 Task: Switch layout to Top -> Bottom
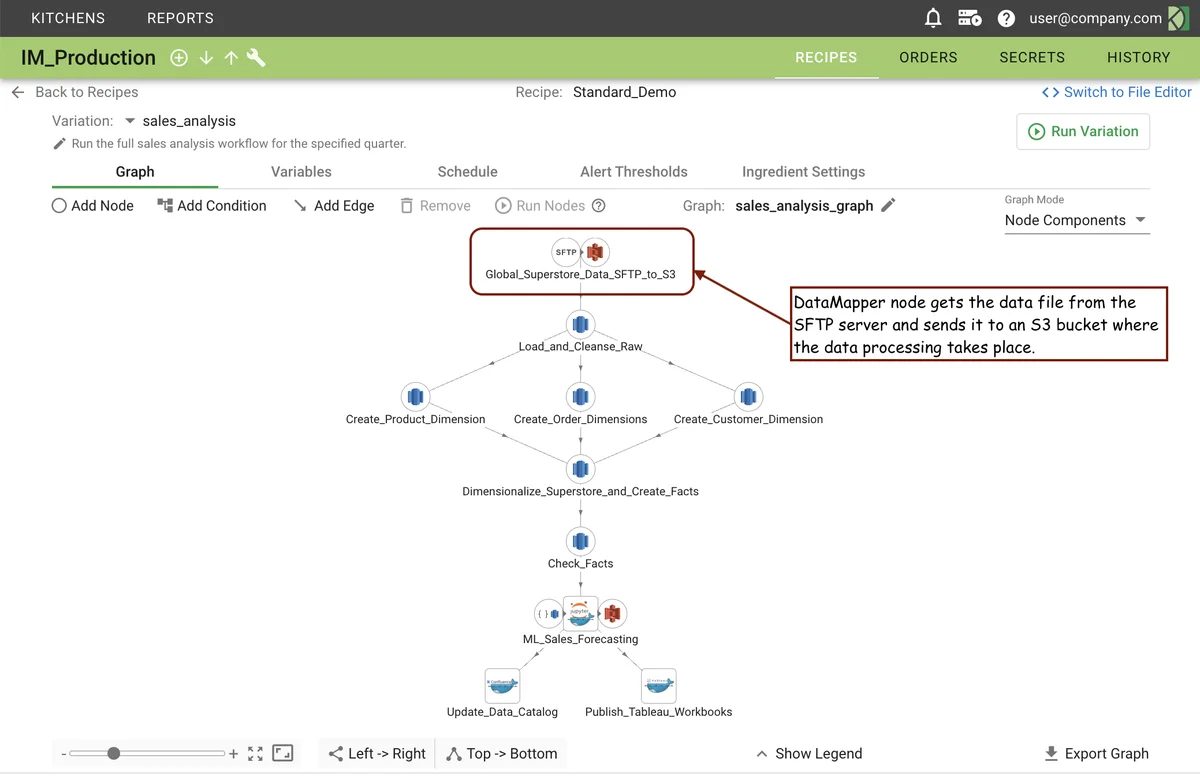[501, 754]
